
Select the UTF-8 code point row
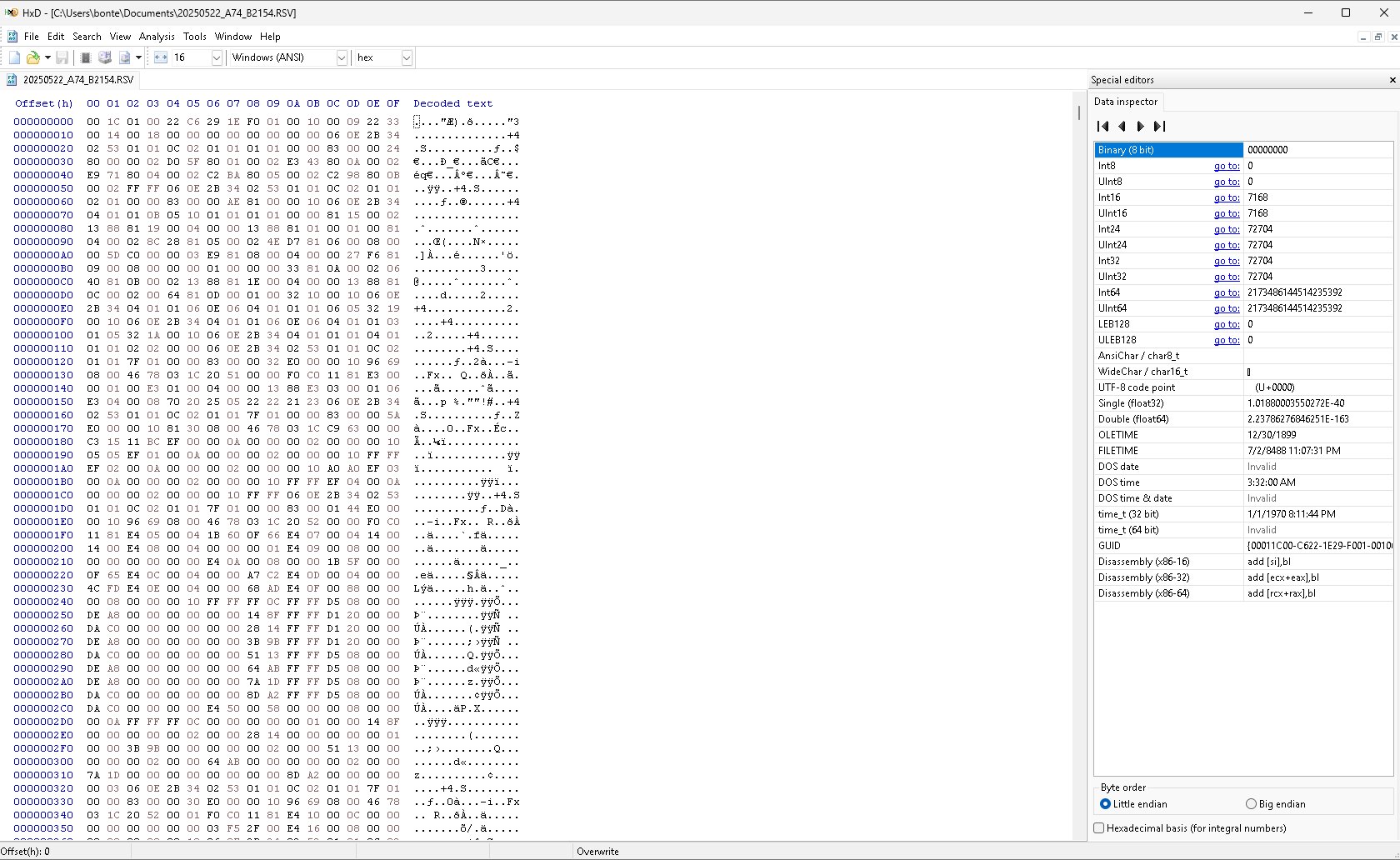click(1243, 387)
